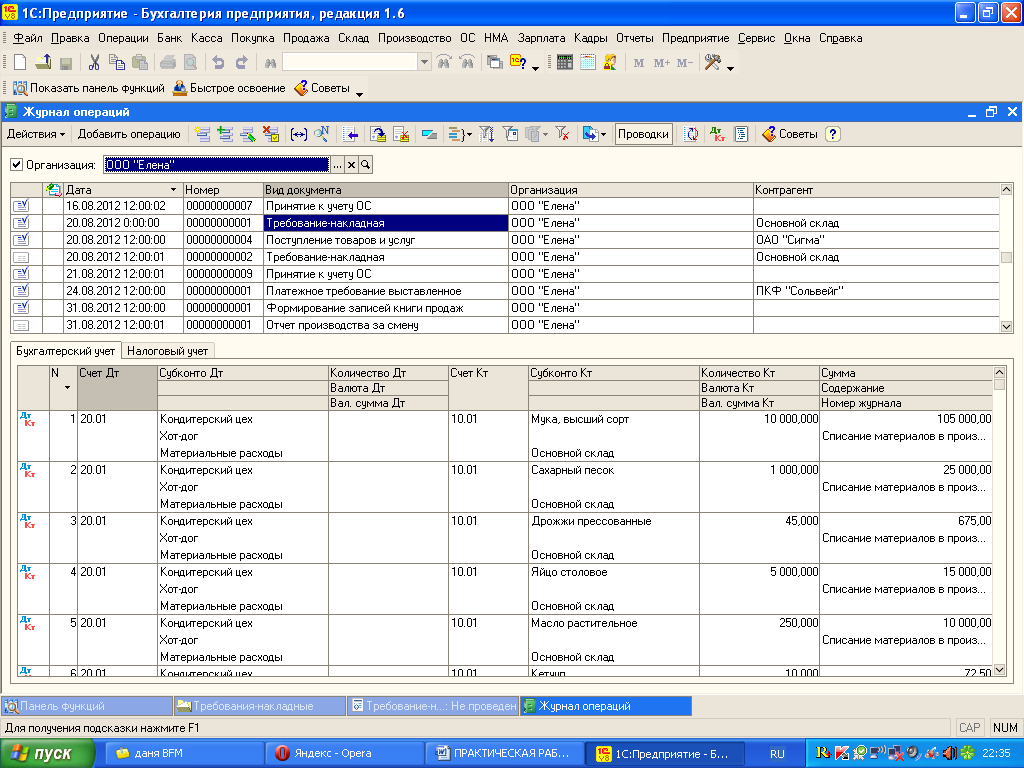This screenshot has width=1024, height=768.
Task: Click the Disable filter icon with red X
Action: click(562, 135)
